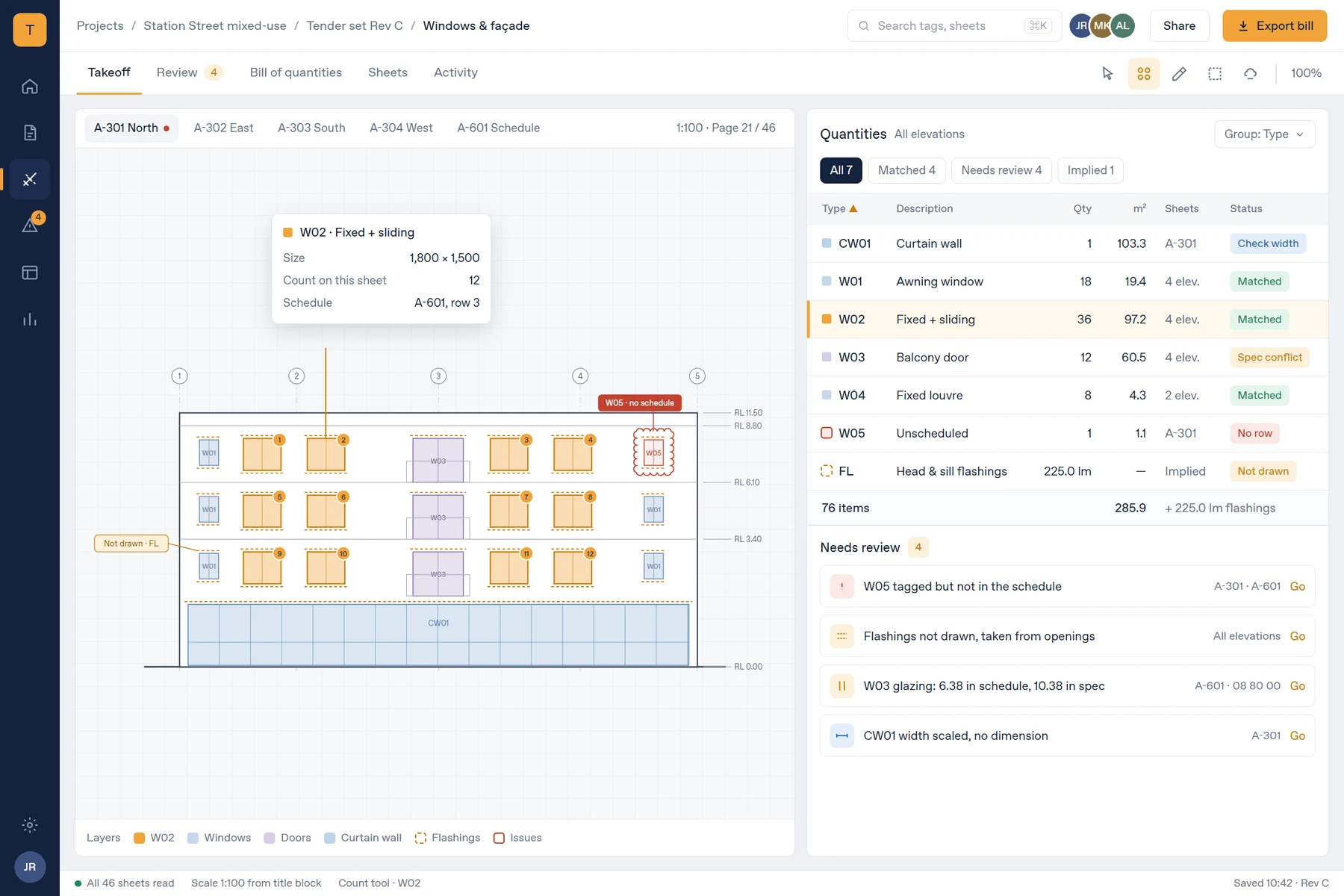The image size is (1344, 896).
Task: Open the A-601 Schedule sheet tab
Action: (498, 128)
